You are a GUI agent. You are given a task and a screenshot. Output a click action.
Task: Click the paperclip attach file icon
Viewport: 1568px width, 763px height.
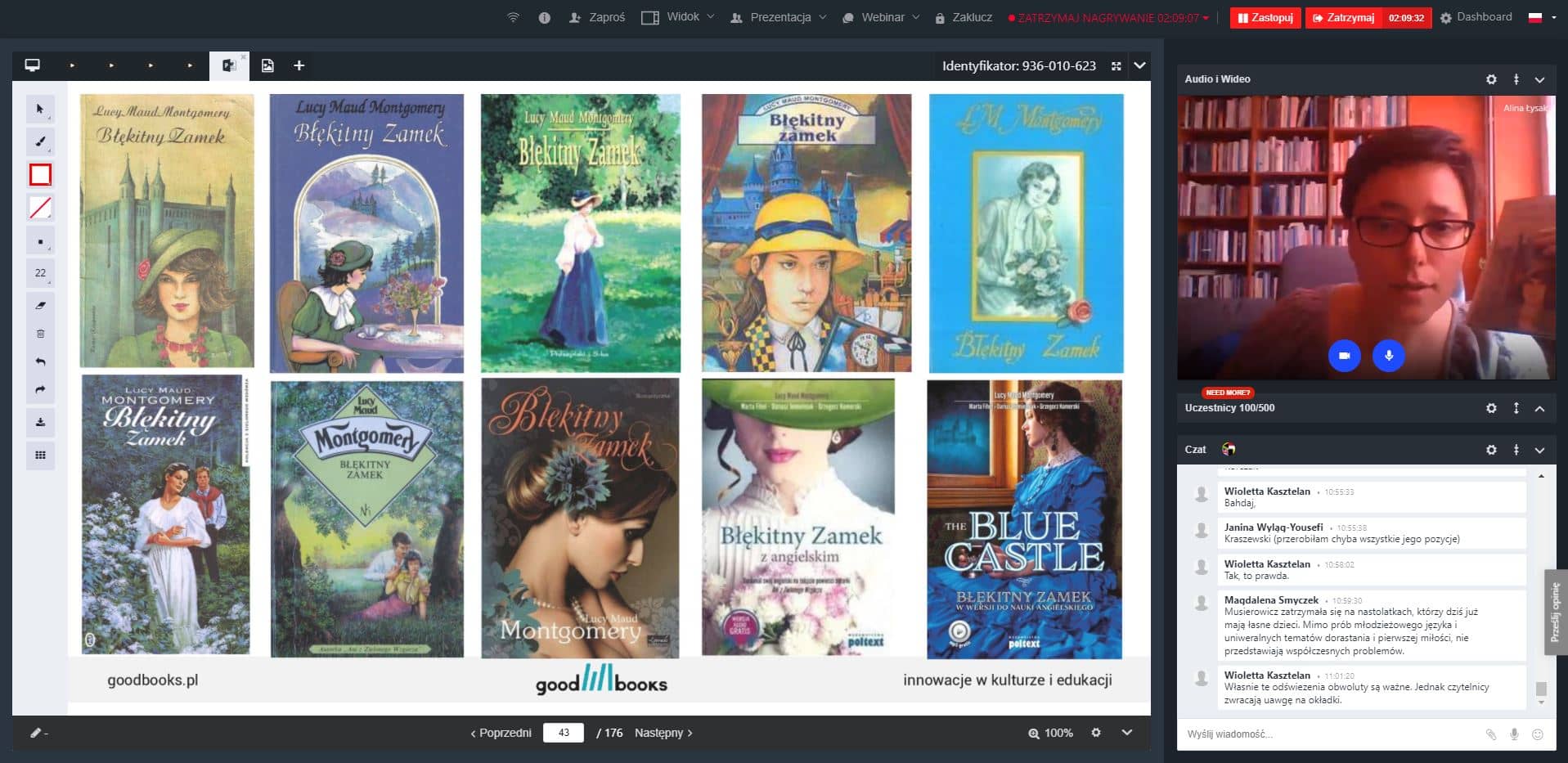tap(1490, 734)
